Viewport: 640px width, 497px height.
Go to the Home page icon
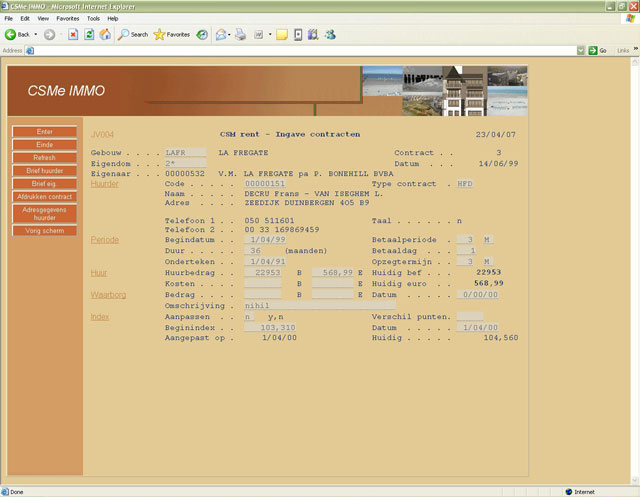(105, 34)
